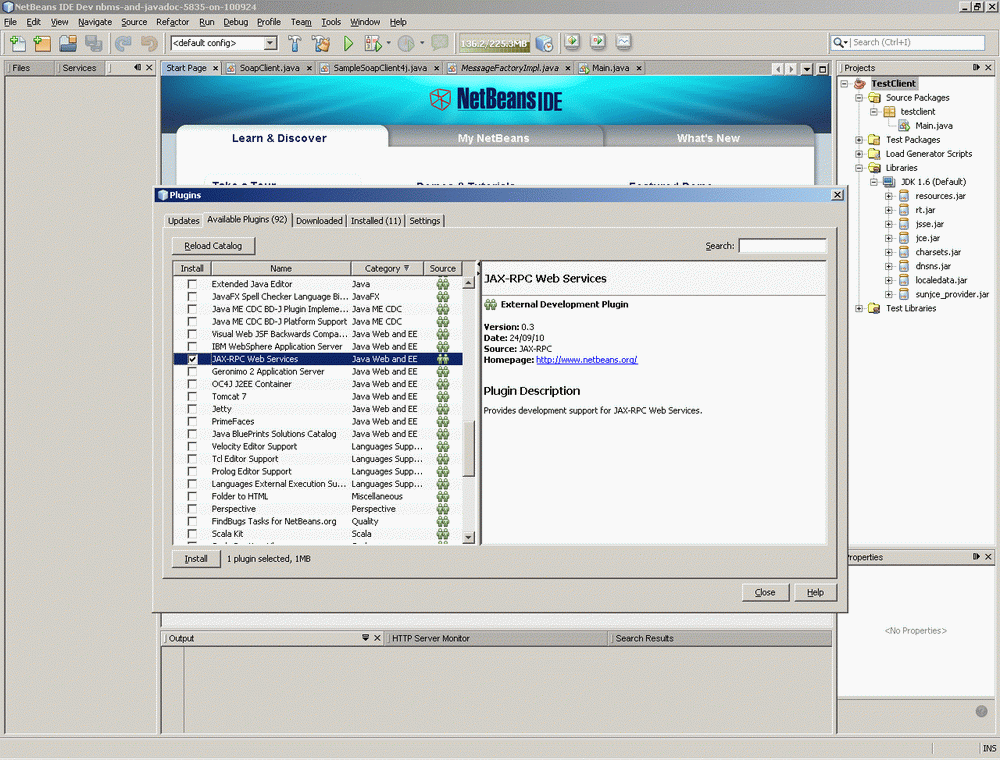Select Main.java in the Projects tree
This screenshot has height=760, width=1000.
(x=934, y=126)
